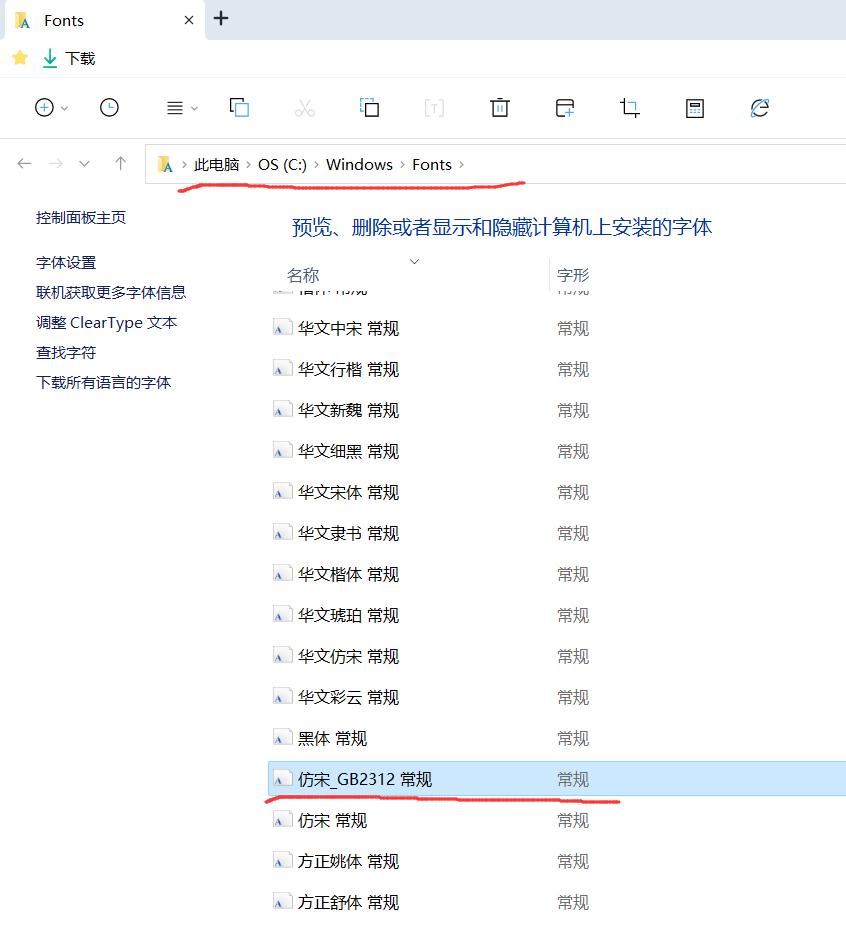Navigate up one folder with the up arrow
Screen dimensions: 846x931
tap(120, 164)
